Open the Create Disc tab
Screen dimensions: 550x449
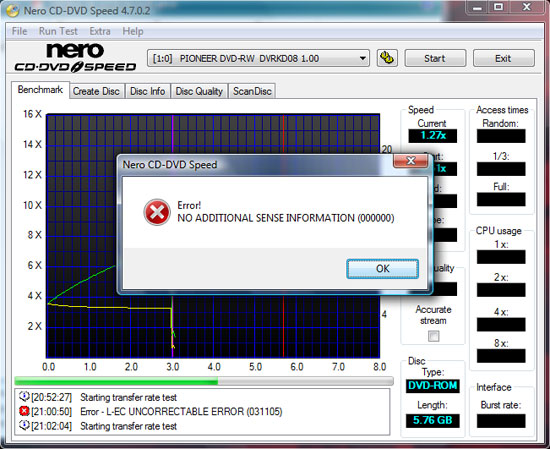click(x=96, y=91)
